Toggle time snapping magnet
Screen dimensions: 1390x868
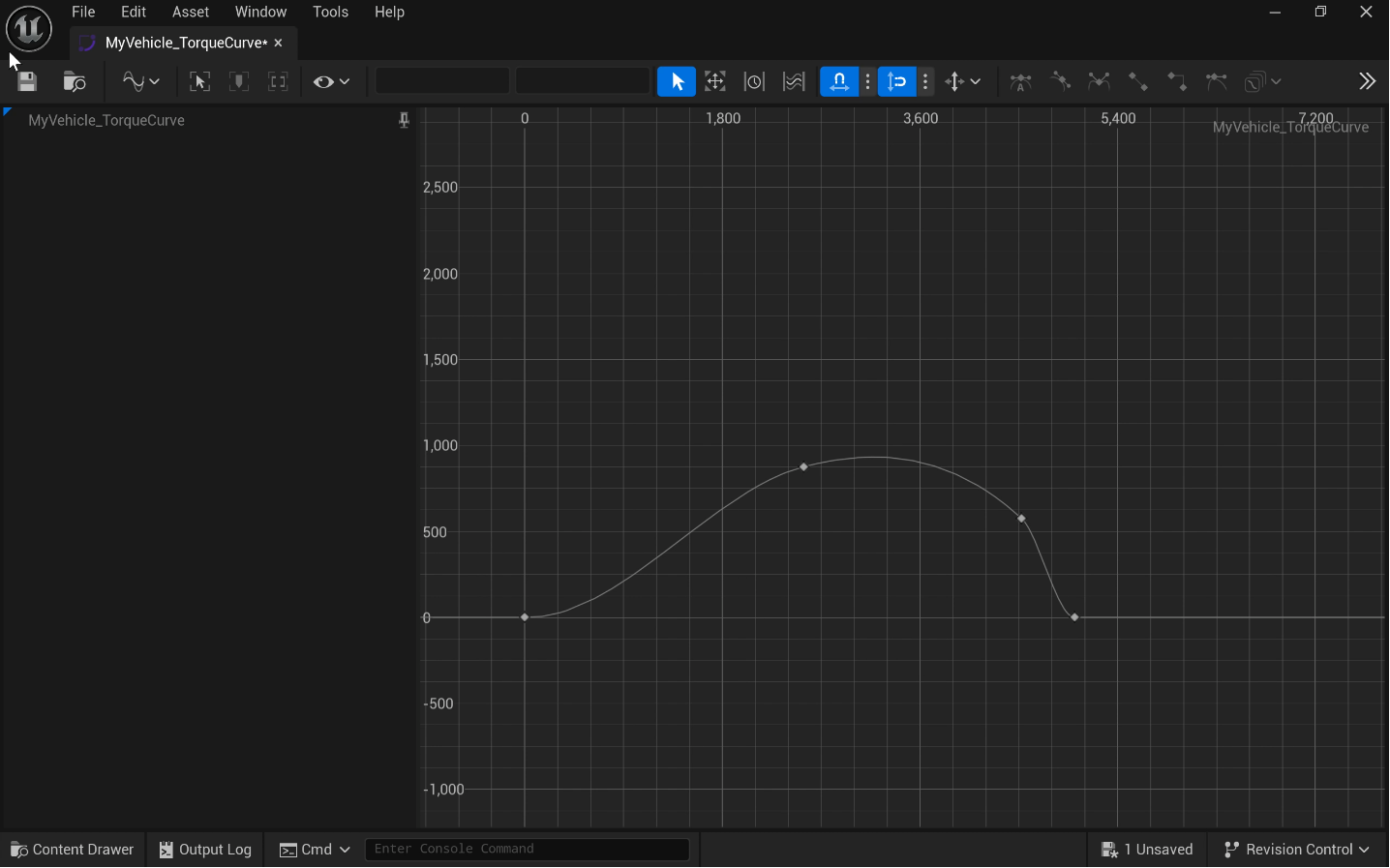tap(839, 82)
